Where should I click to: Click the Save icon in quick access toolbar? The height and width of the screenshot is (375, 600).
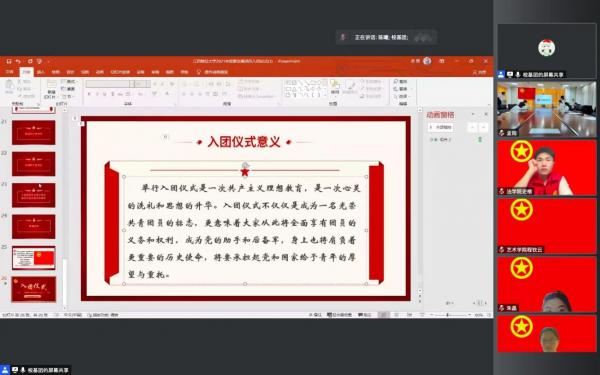[9, 61]
